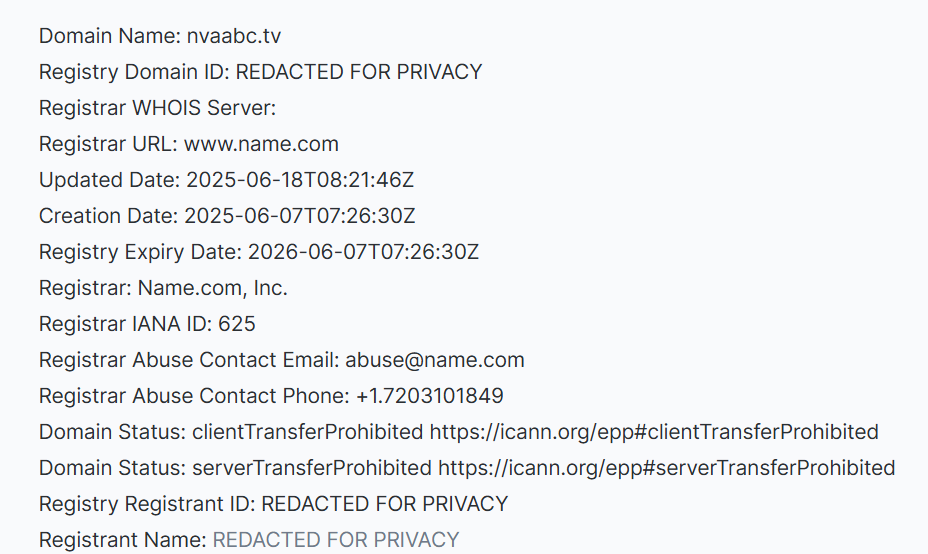Click the serverTransferProhibited status text
The image size is (928, 554).
coord(312,468)
